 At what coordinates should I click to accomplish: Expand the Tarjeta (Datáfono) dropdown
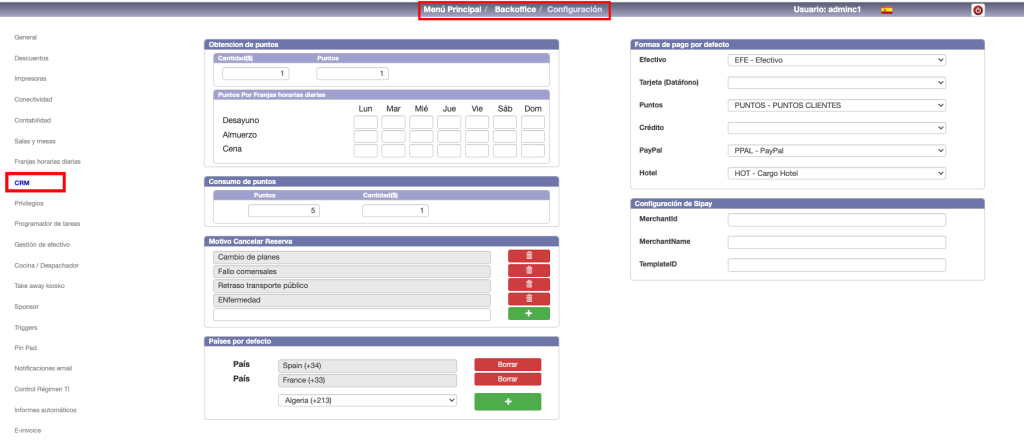(x=836, y=83)
